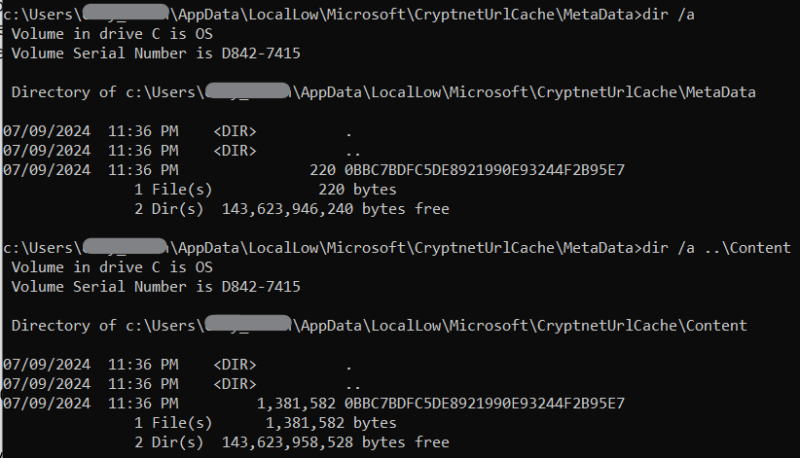Select the first Volume Serial Number D842-7415

[261, 54]
